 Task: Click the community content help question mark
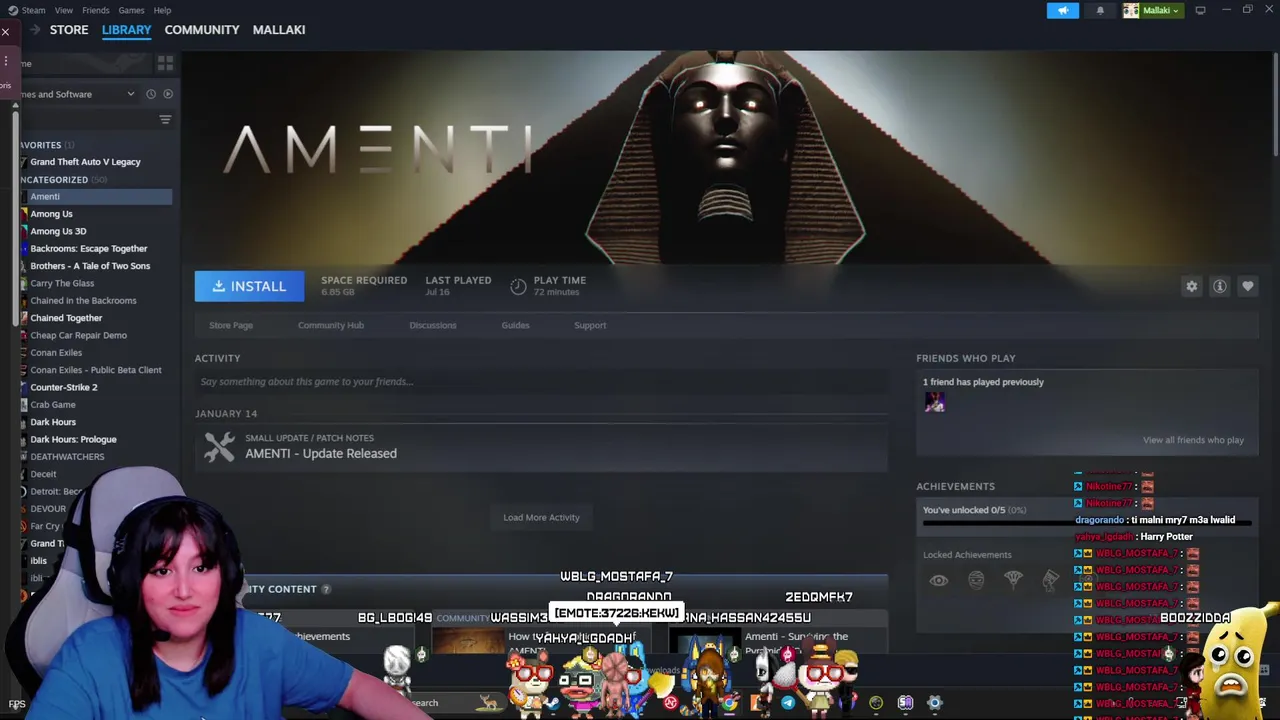pos(326,589)
